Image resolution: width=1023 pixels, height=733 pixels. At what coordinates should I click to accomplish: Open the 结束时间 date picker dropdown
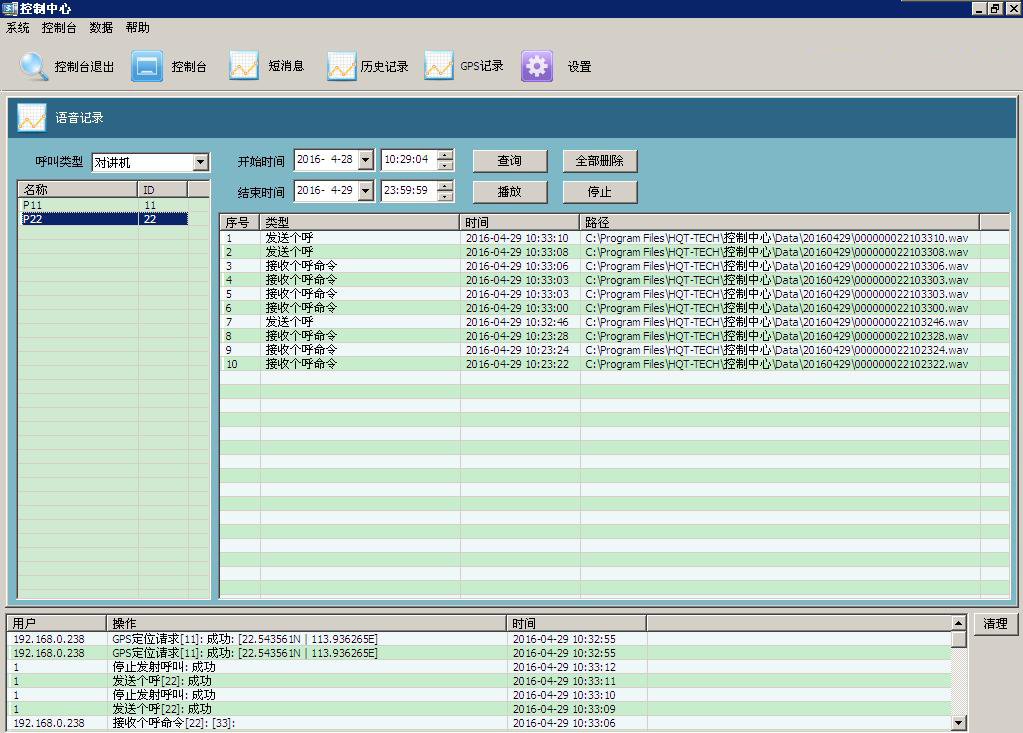pos(366,190)
